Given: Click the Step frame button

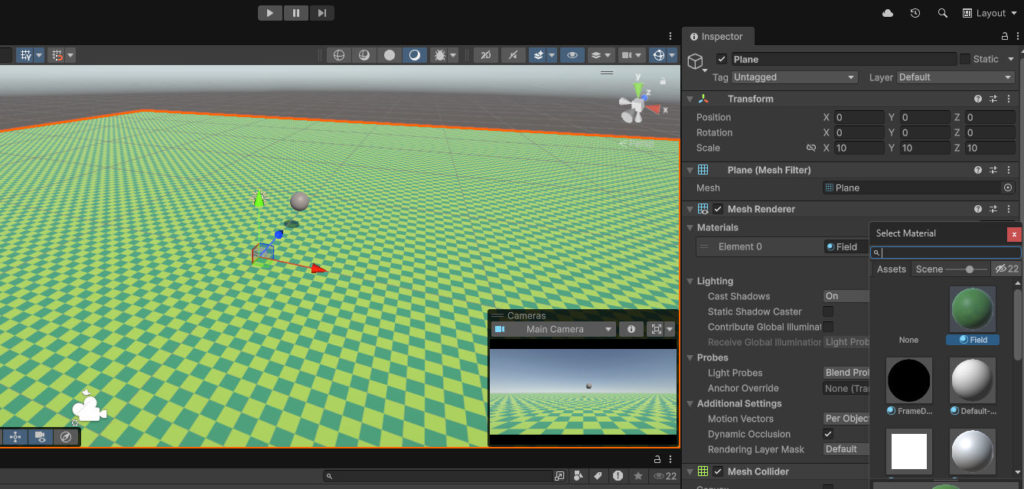Looking at the screenshot, I should pyautogui.click(x=321, y=13).
